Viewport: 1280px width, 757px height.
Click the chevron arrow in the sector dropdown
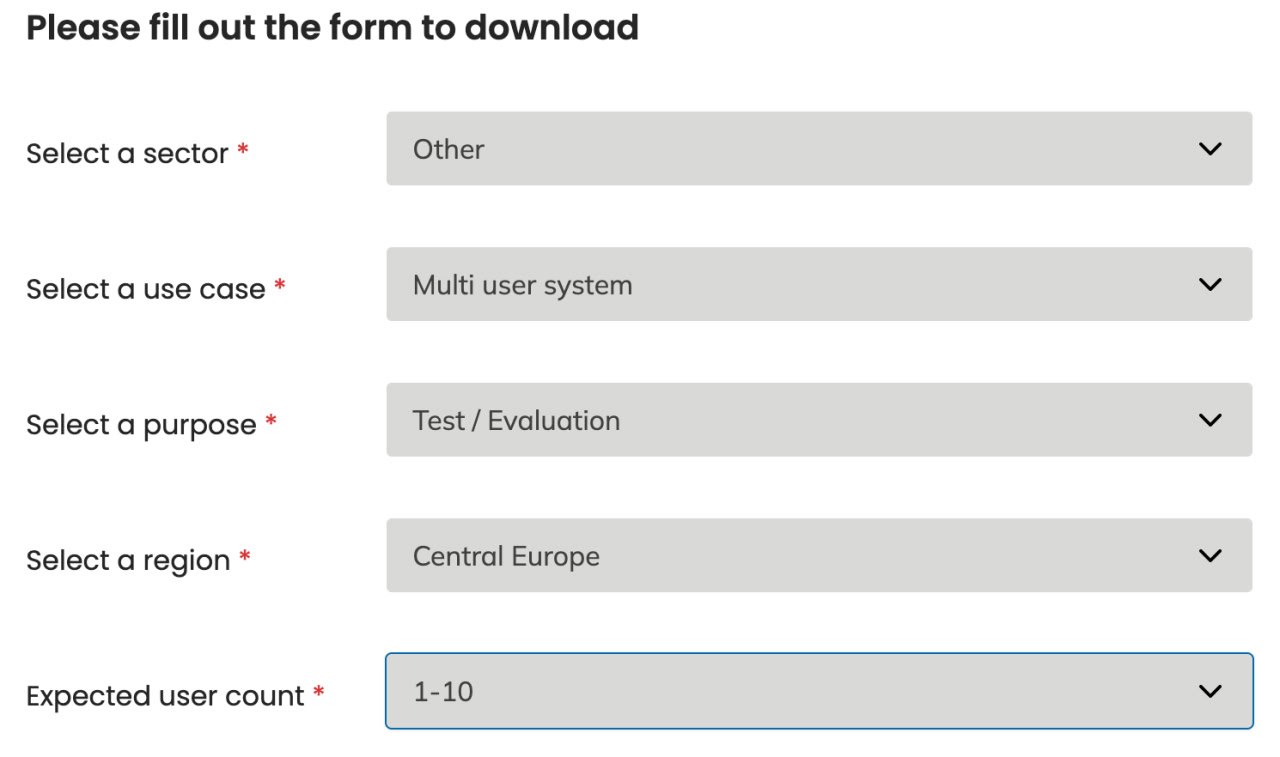(1210, 149)
